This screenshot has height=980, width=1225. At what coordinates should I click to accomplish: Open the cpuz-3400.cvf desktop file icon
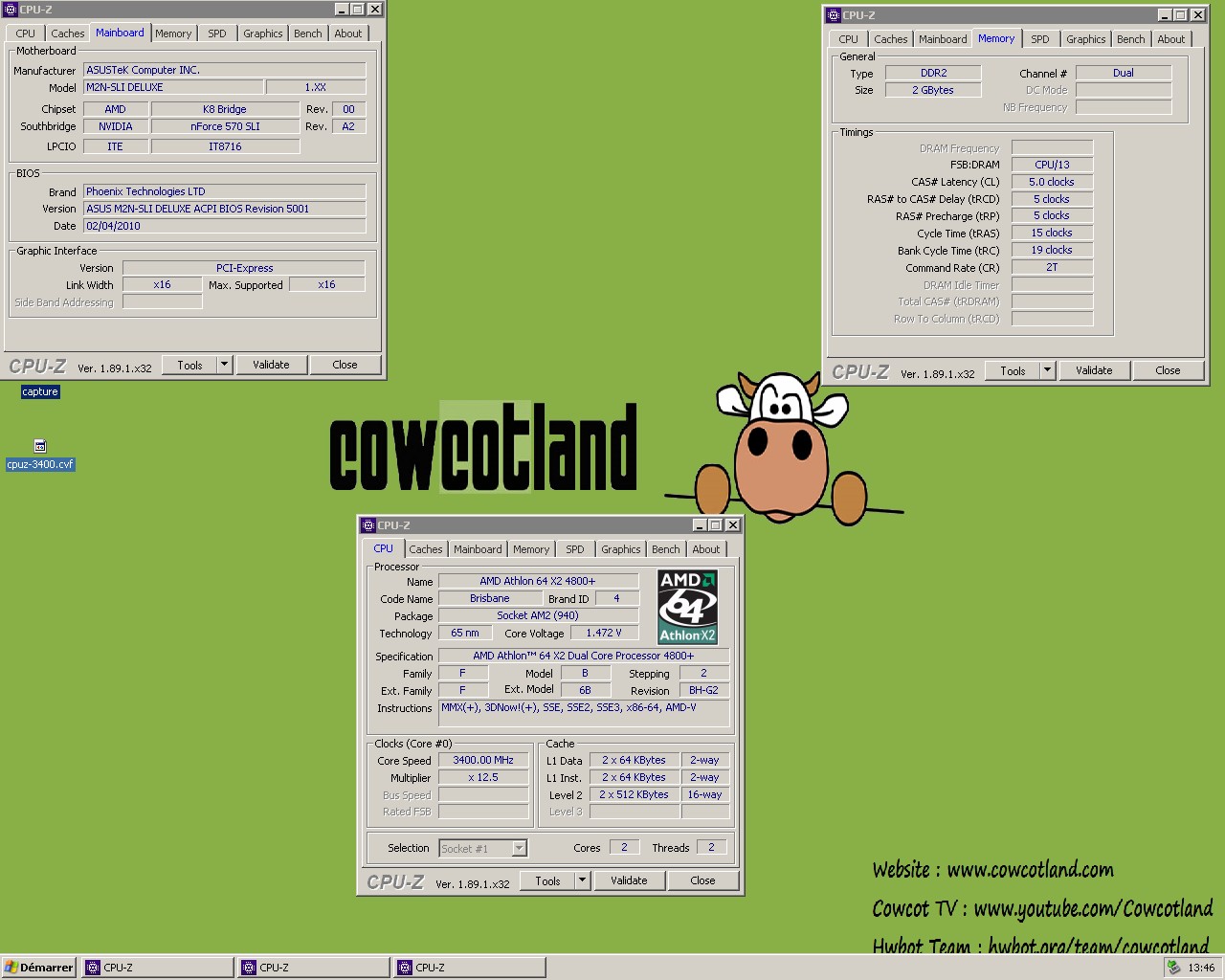pos(40,447)
